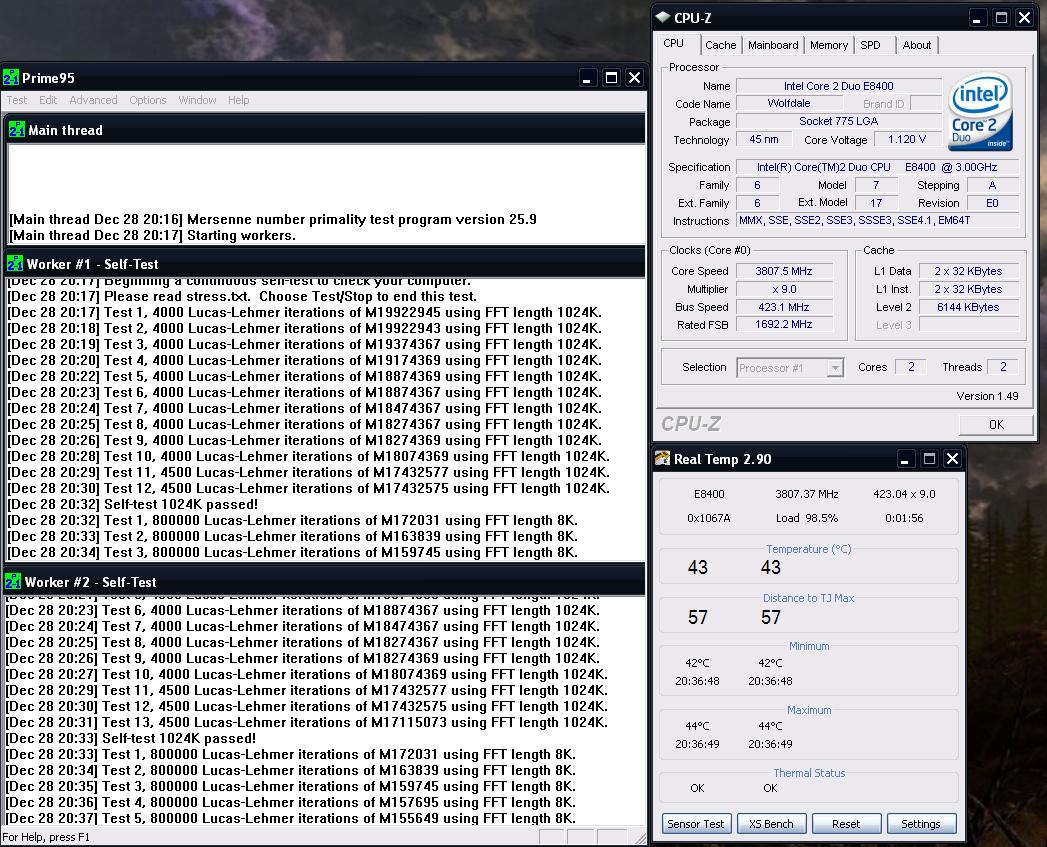Click the Core Voltage value 1.120 V
Image resolution: width=1047 pixels, height=847 pixels.
pyautogui.click(x=907, y=139)
